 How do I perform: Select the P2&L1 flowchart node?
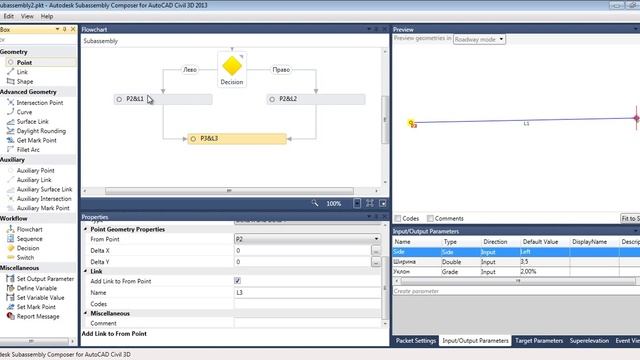(x=163, y=99)
